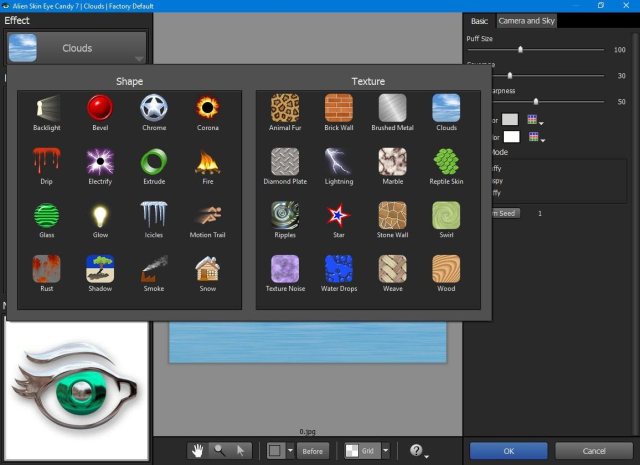Activate the hand pan tool
640x465 pixels.
[198, 451]
